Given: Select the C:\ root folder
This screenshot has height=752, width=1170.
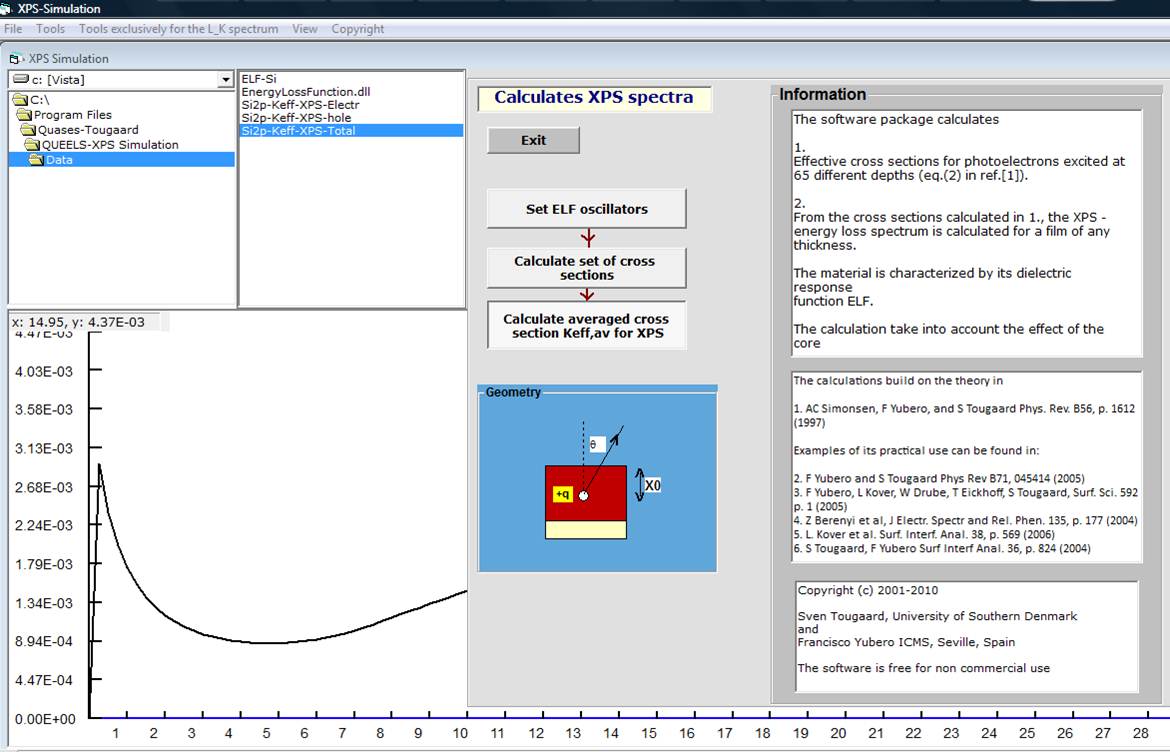Looking at the screenshot, I should point(38,100).
